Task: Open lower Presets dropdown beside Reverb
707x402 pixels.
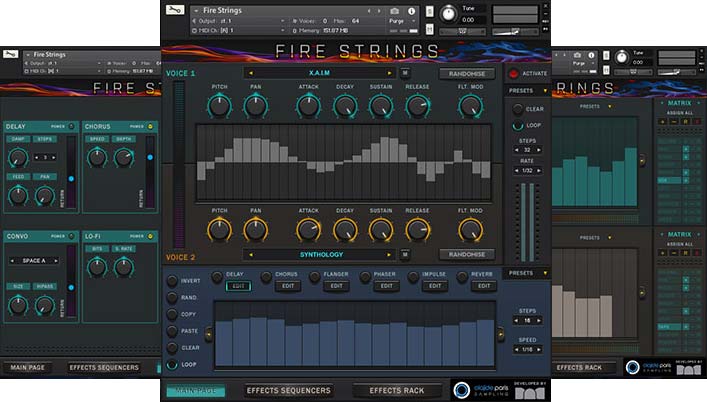Action: click(528, 273)
